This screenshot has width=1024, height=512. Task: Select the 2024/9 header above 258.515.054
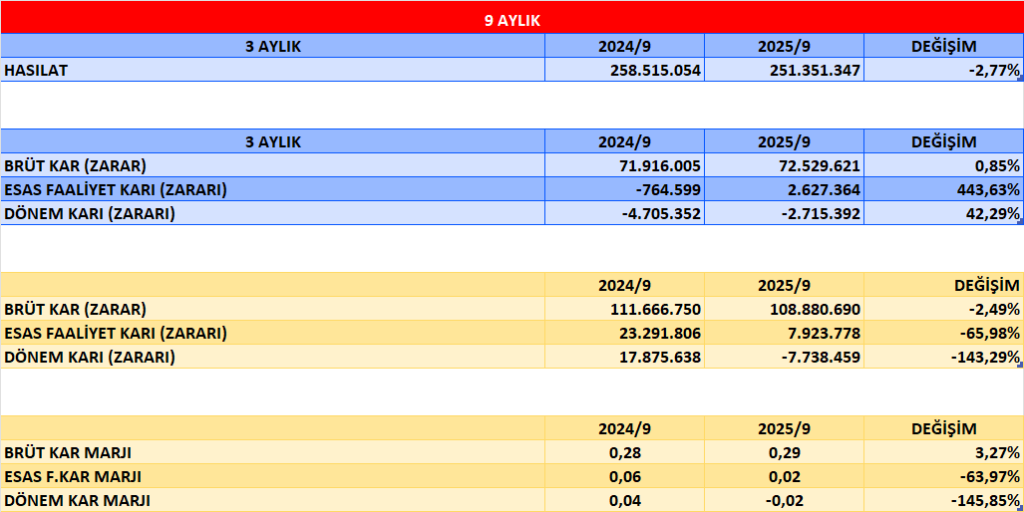tap(624, 46)
